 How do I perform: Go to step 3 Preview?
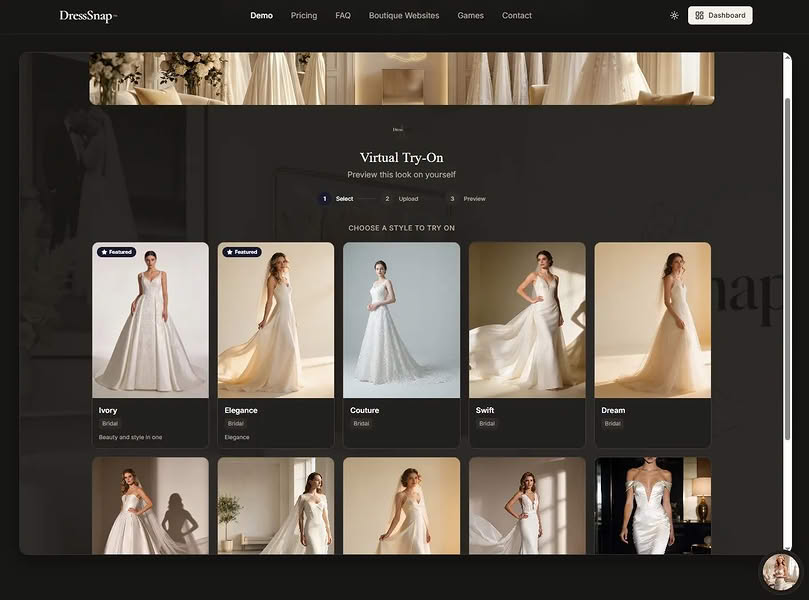466,199
